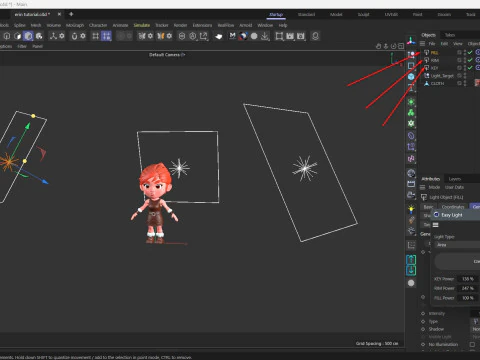Toggle visibility dots for RIM light
Screen dimensions: 480x360
(465, 60)
